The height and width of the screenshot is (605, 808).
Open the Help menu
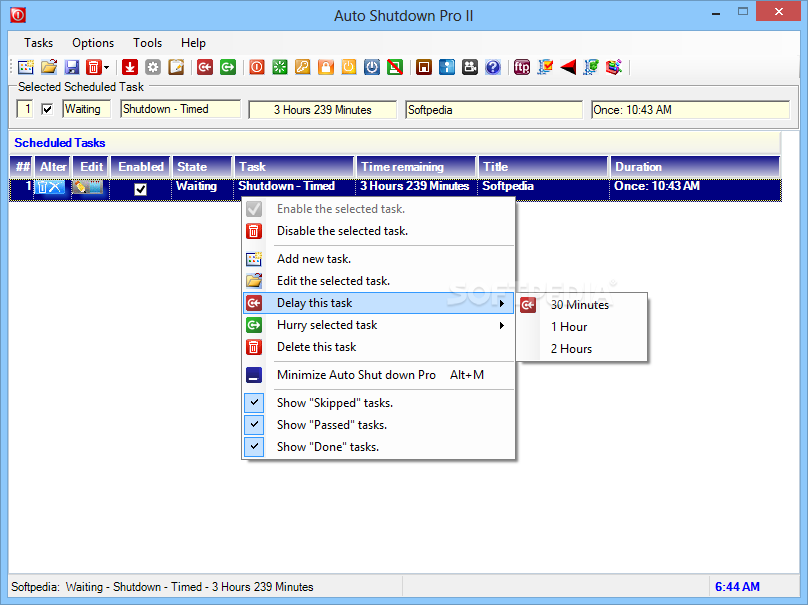coord(193,43)
